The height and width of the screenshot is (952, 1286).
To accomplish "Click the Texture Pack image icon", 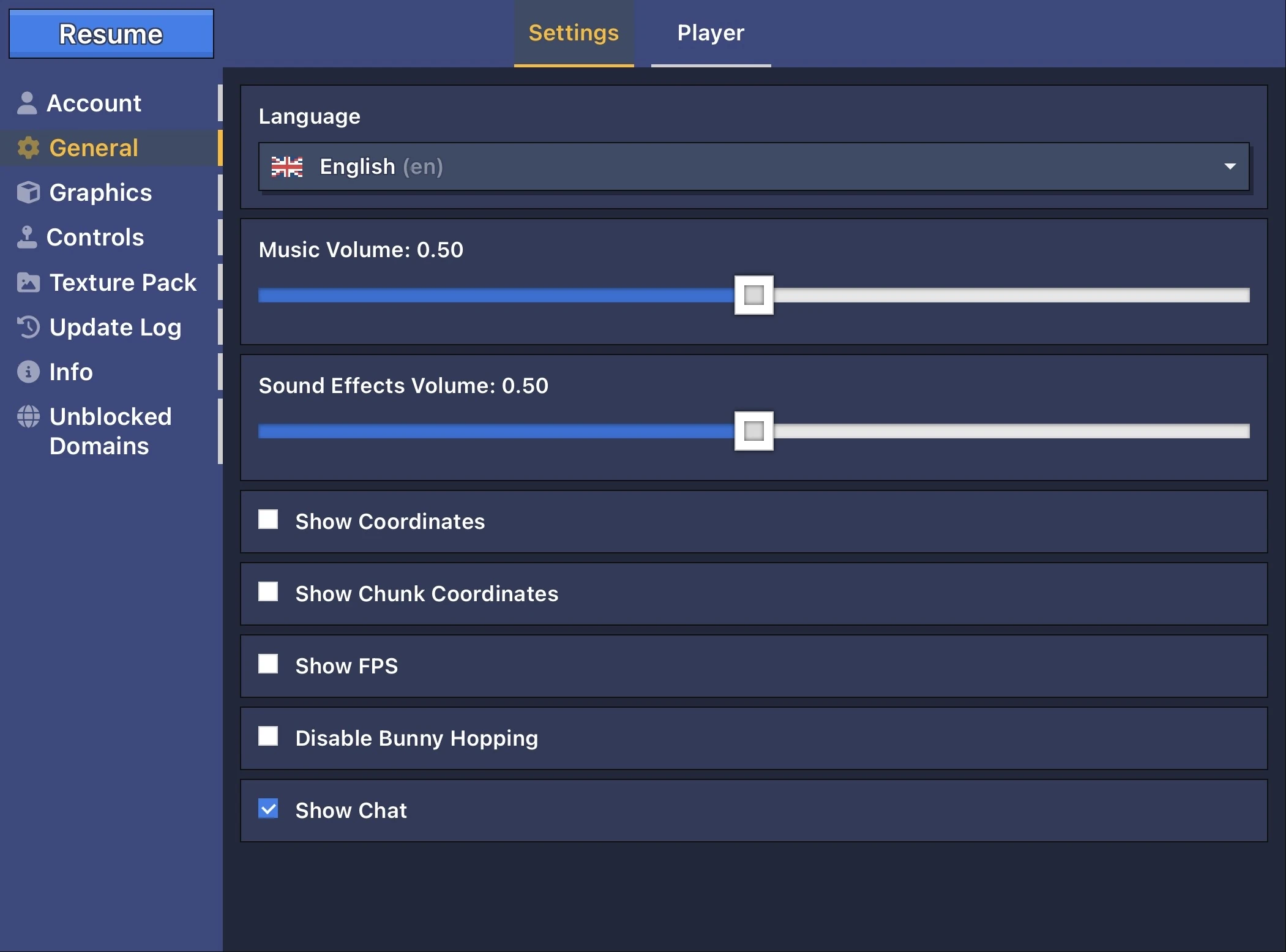I will 28,282.
